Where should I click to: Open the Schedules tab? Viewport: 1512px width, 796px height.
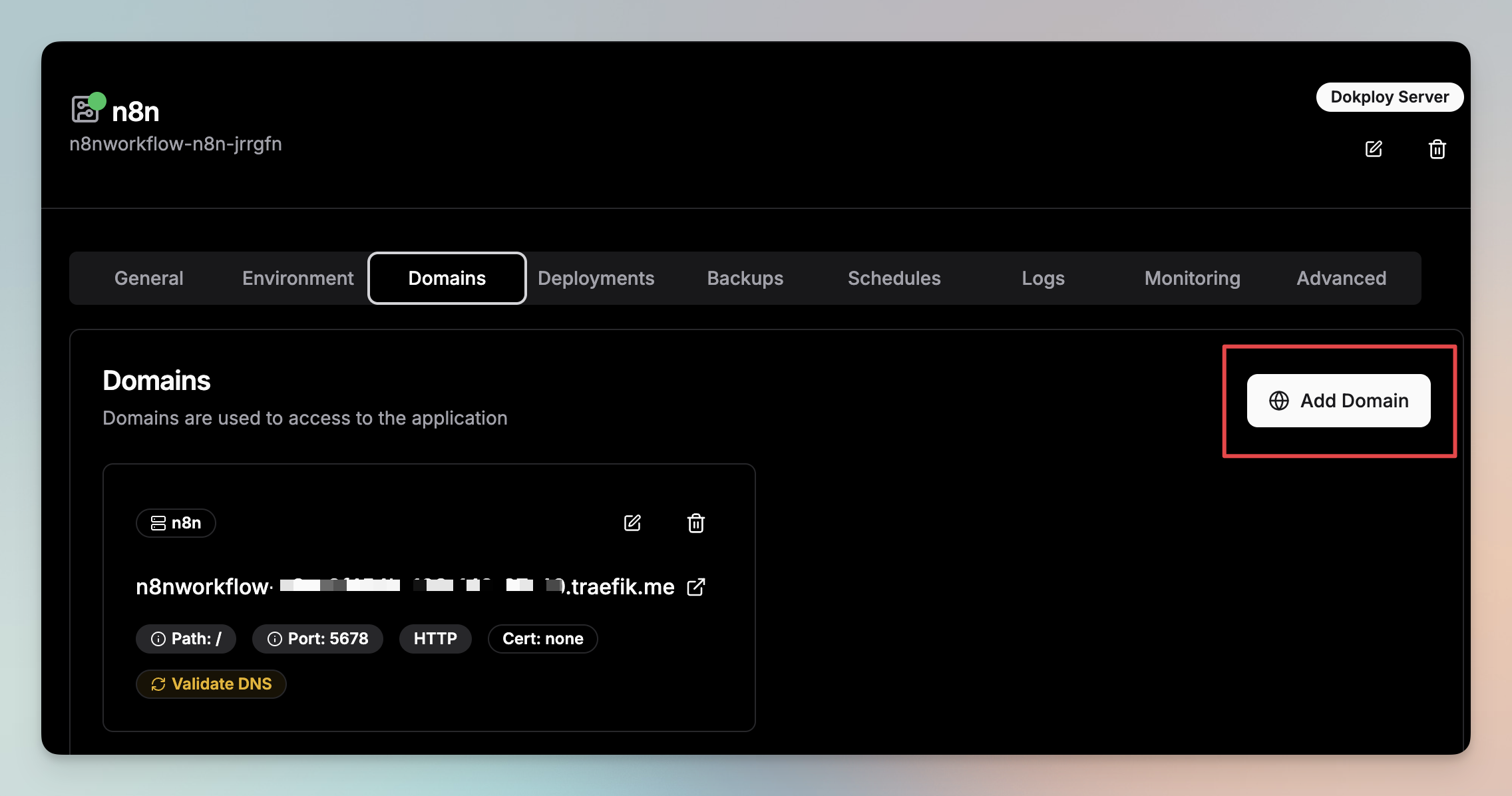(894, 278)
